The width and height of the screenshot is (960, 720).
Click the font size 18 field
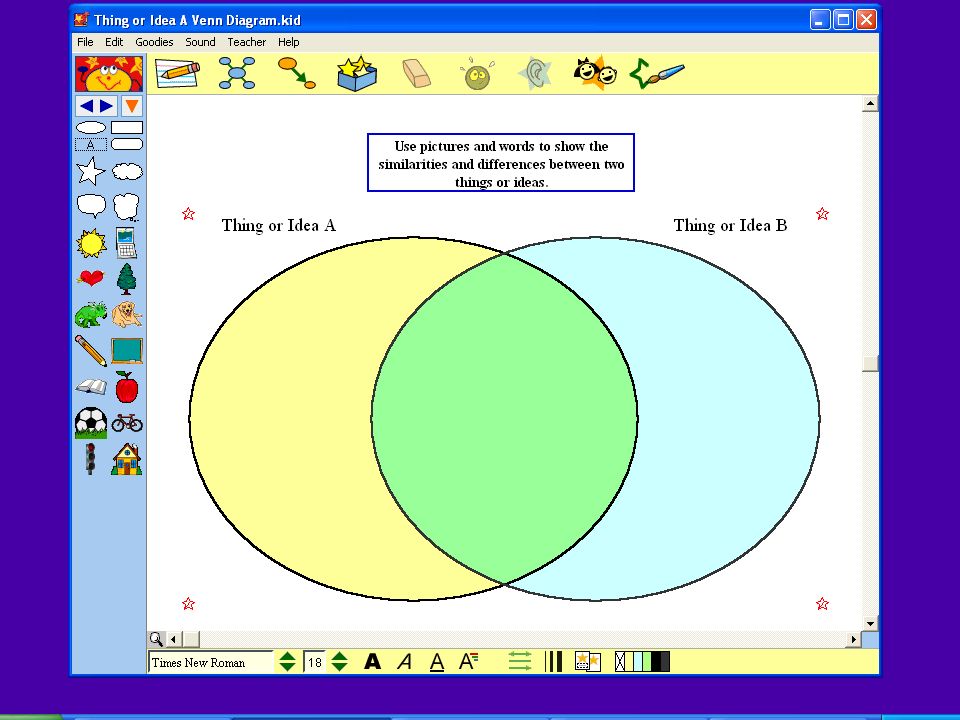pos(314,662)
